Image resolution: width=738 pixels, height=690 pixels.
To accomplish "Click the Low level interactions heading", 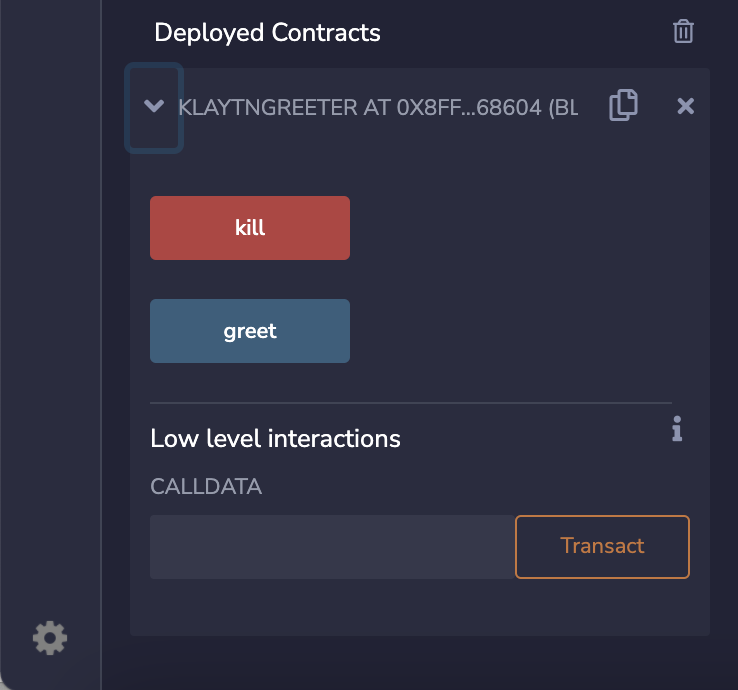I will tap(275, 438).
